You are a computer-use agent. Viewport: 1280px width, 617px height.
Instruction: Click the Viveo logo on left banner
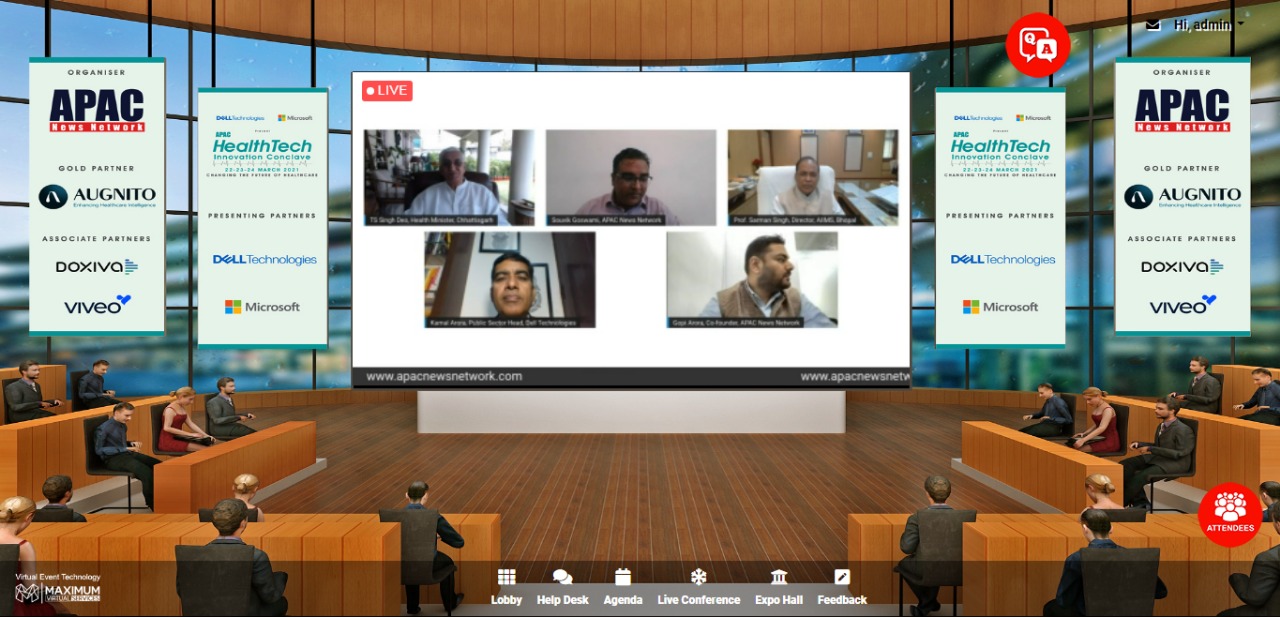click(97, 304)
